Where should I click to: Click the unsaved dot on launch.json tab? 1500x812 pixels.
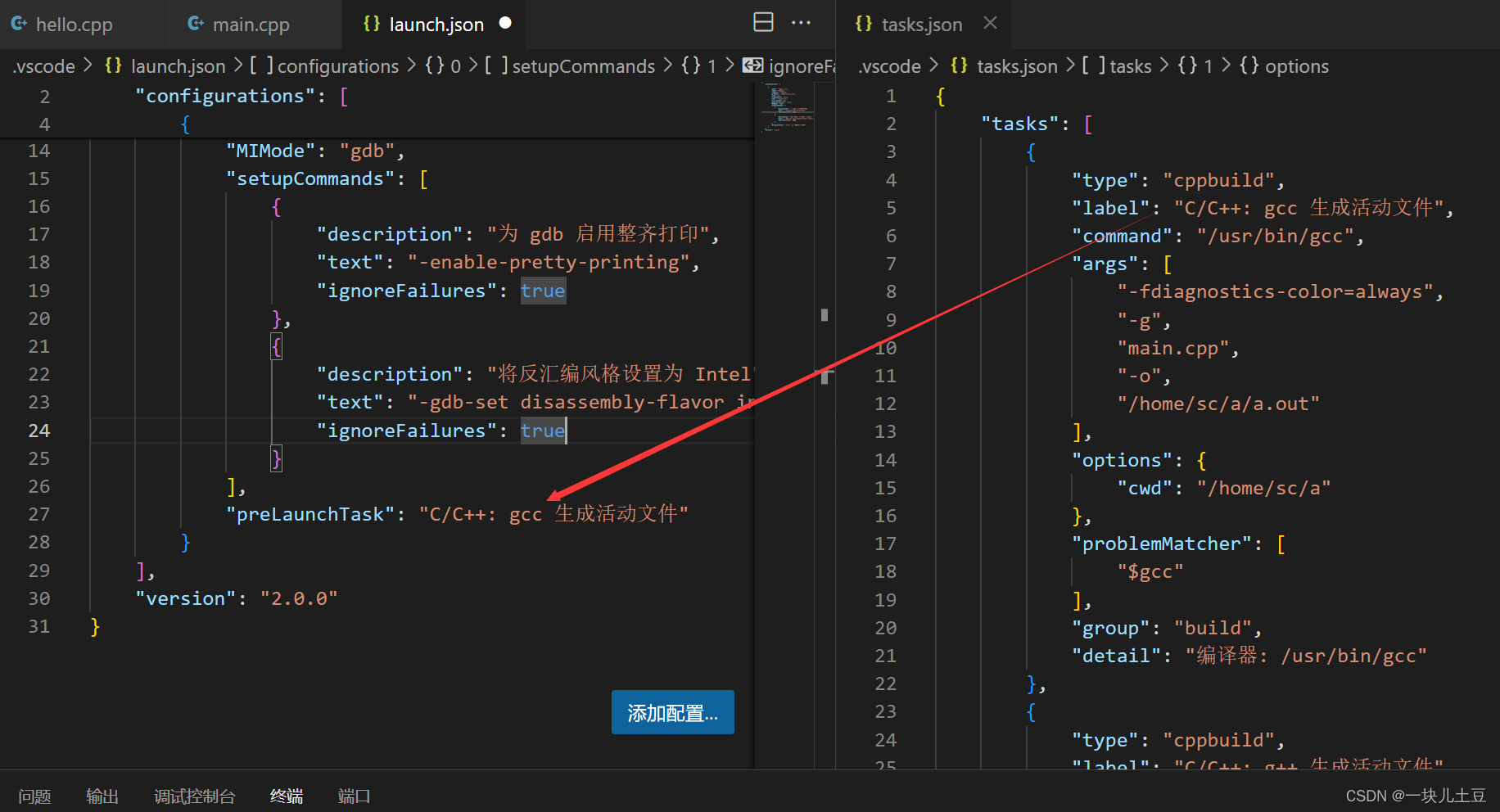pos(504,23)
